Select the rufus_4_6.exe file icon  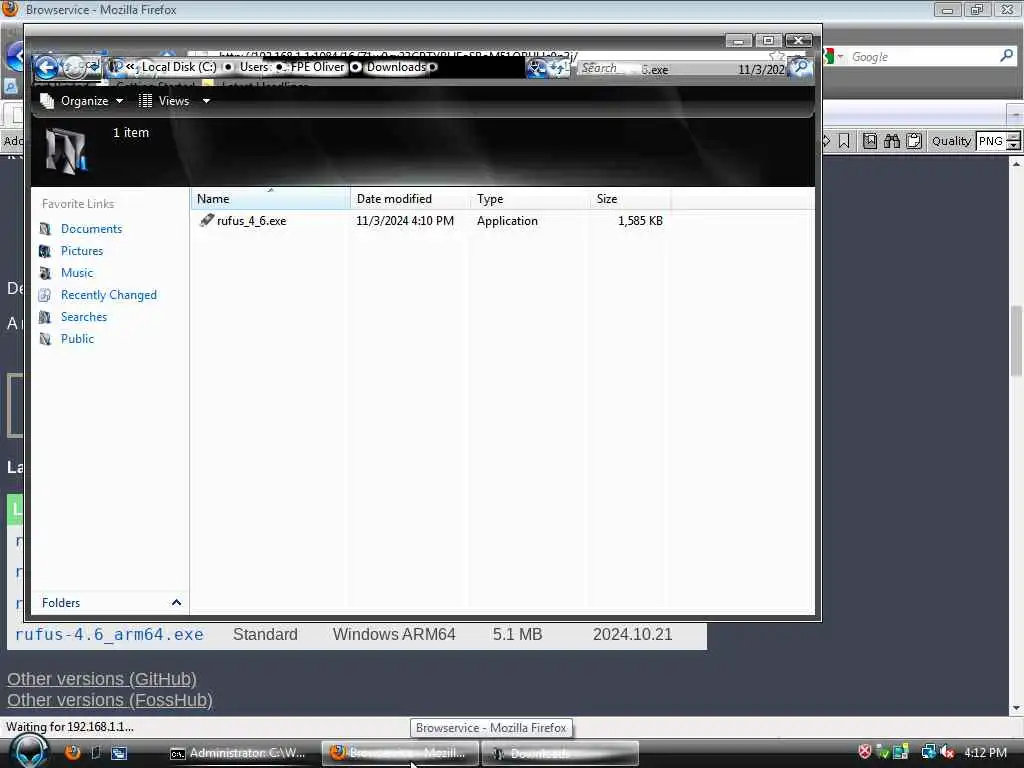tap(206, 220)
